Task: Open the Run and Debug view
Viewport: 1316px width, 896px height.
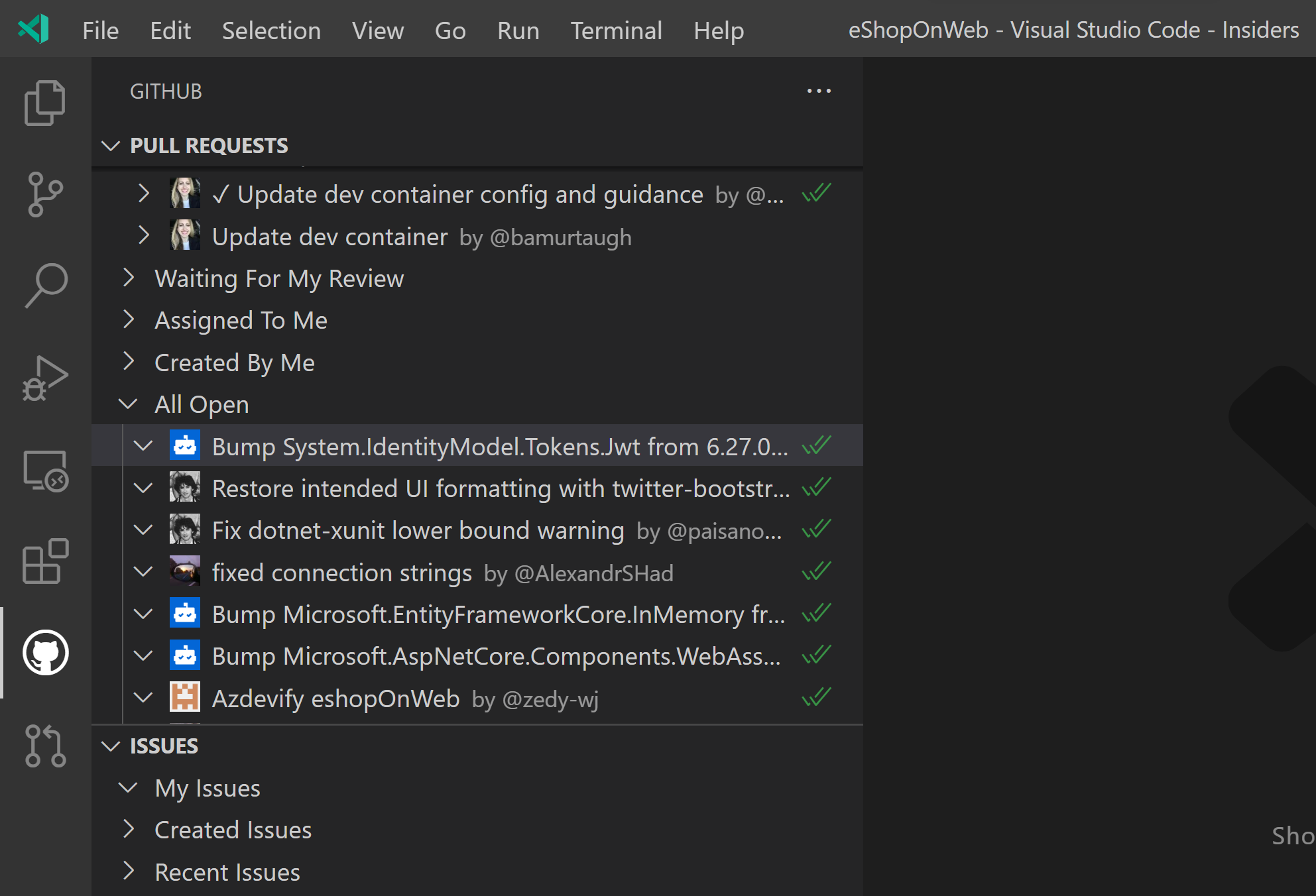Action: pyautogui.click(x=44, y=376)
